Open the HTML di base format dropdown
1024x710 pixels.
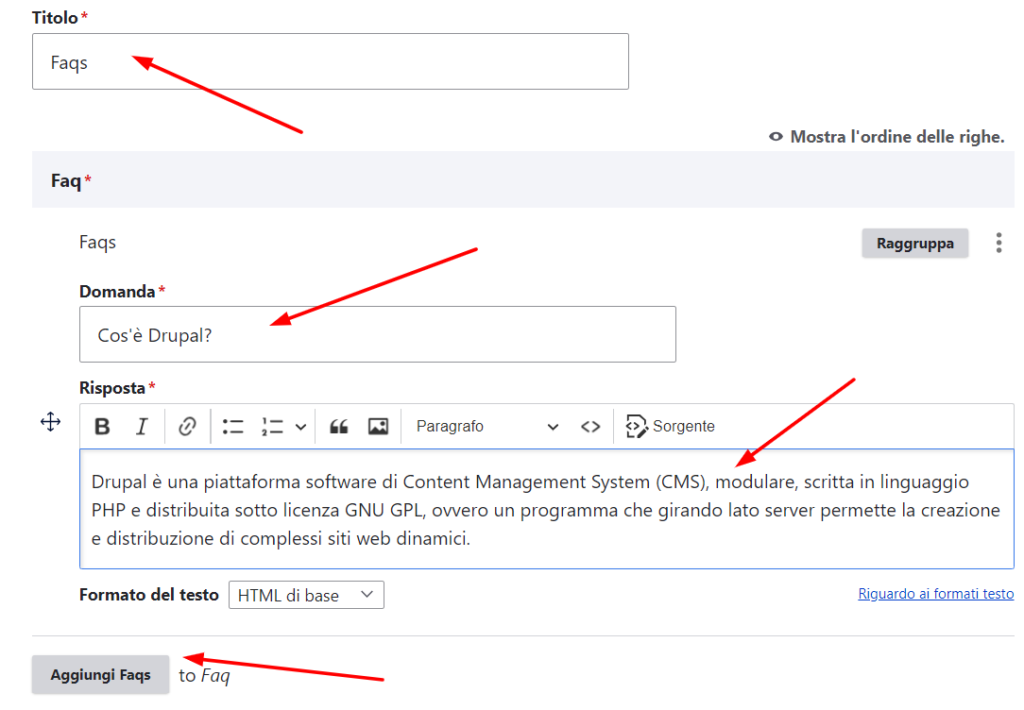point(306,594)
